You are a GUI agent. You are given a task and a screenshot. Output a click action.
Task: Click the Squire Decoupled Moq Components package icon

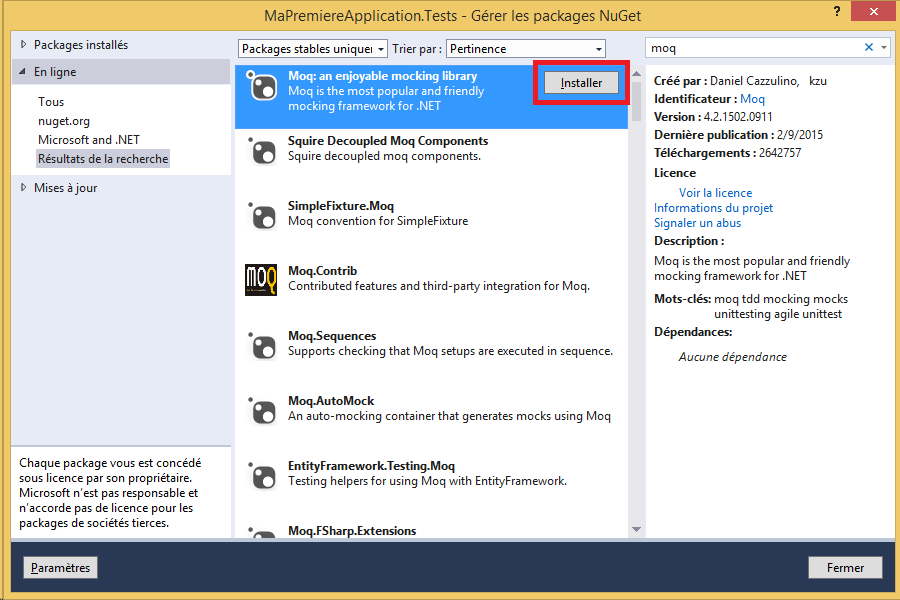(x=262, y=152)
